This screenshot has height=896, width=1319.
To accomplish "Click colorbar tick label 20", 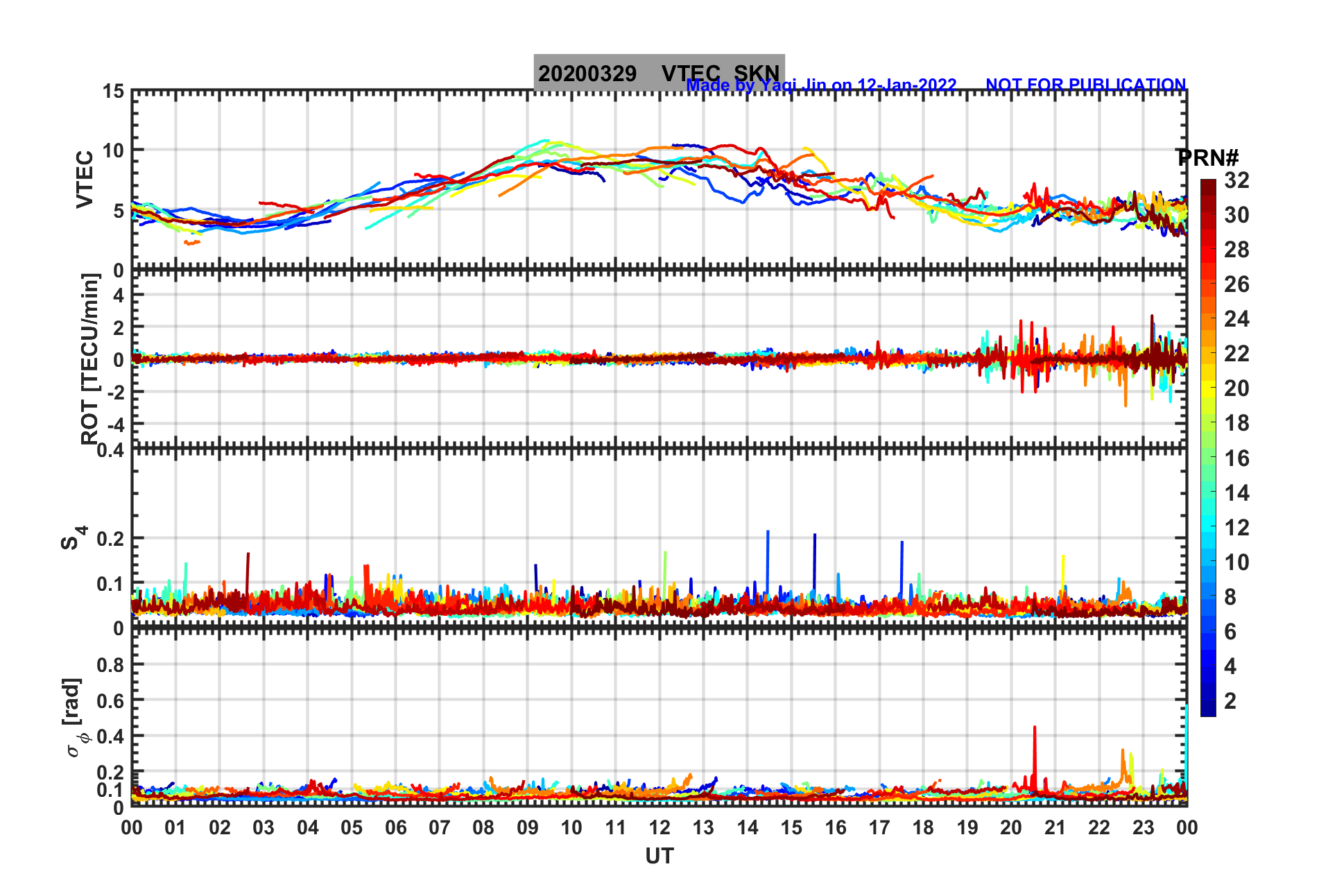I will [1236, 389].
